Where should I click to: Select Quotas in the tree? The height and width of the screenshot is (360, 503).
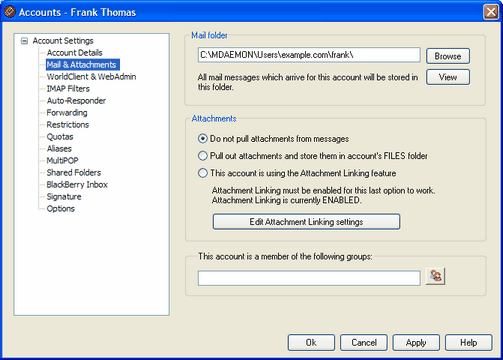pos(60,137)
